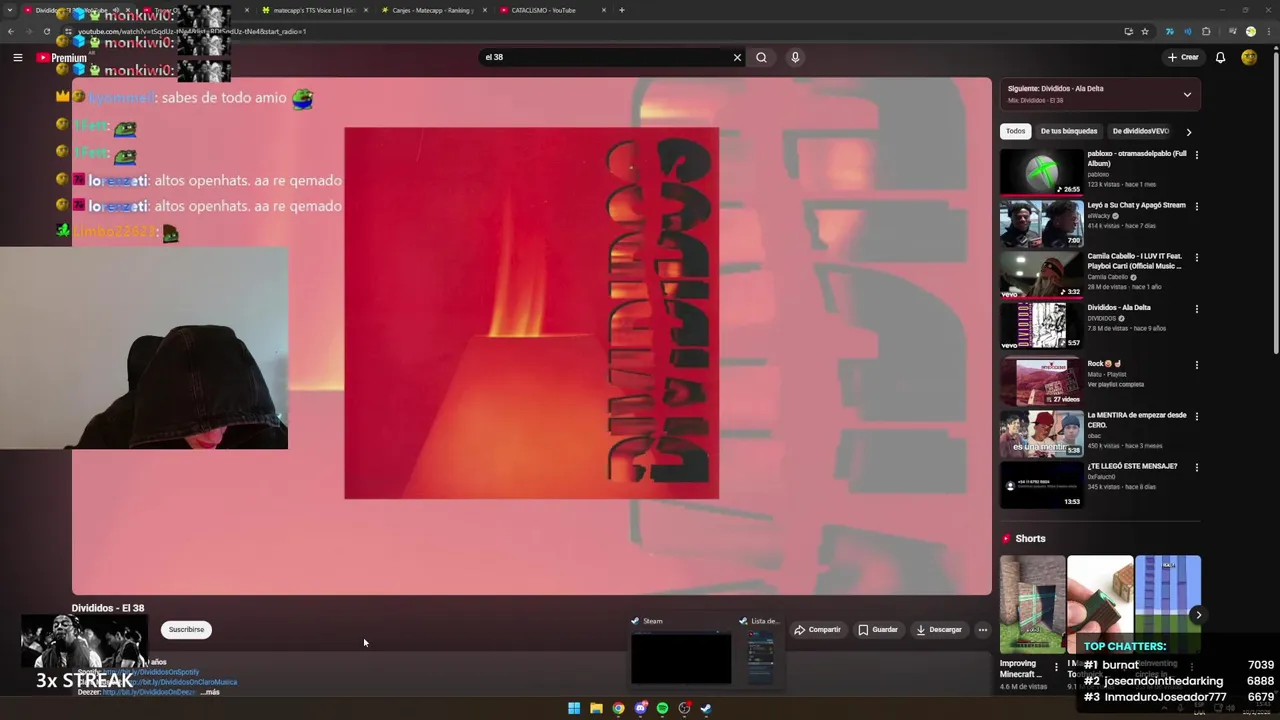The height and width of the screenshot is (720, 1280).
Task: Open options for 'Leyó a Su Chat y Apagó Stream'
Action: click(x=1196, y=206)
